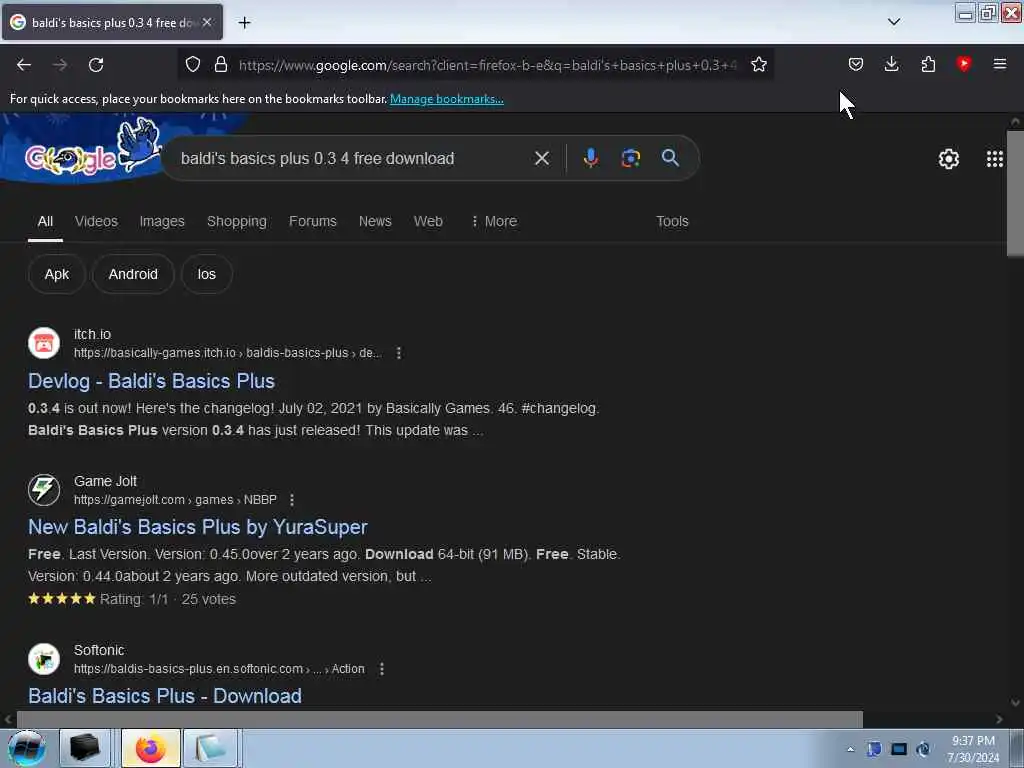Switch to the Images tab
Image resolution: width=1024 pixels, height=768 pixels.
point(162,221)
